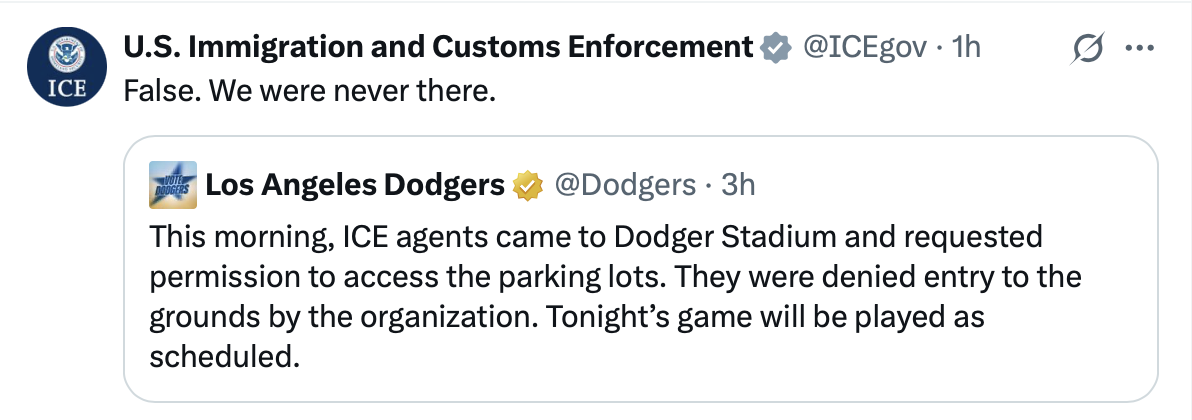Image resolution: width=1192 pixels, height=420 pixels.
Task: Open the three-dot more options menu
Action: coord(1140,49)
